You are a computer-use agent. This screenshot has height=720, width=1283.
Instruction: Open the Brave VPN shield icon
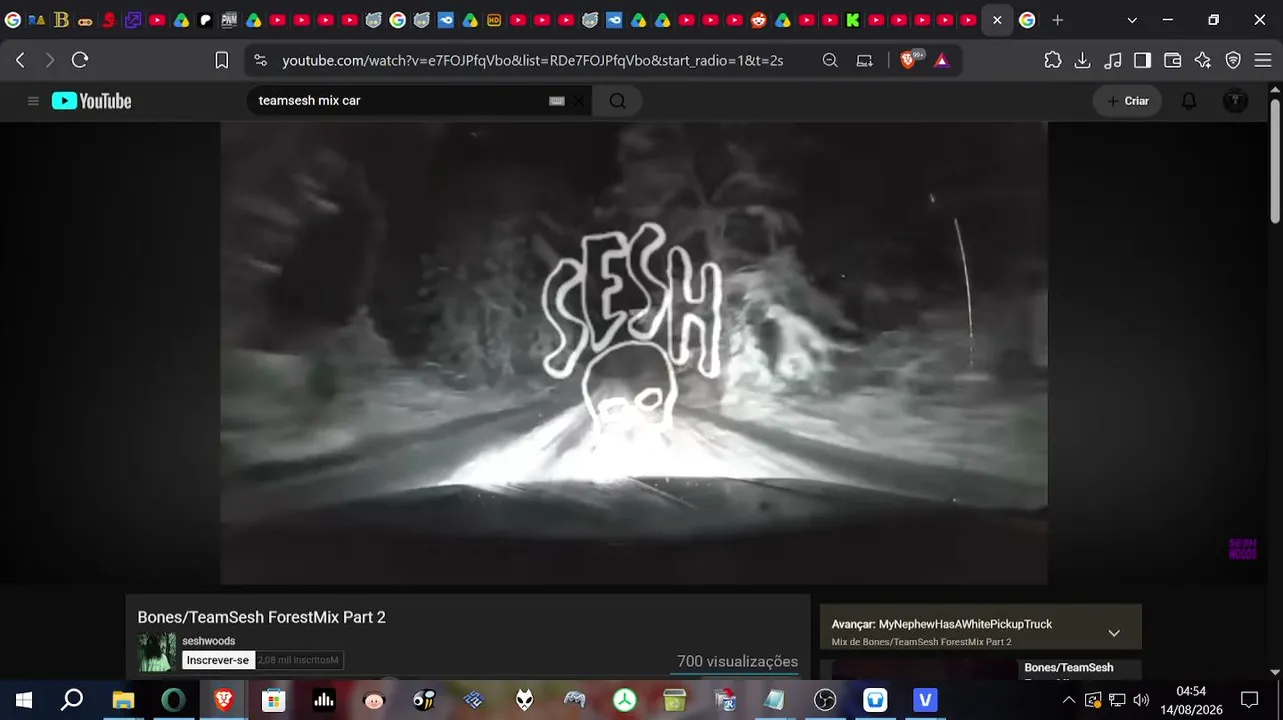(x=1233, y=60)
